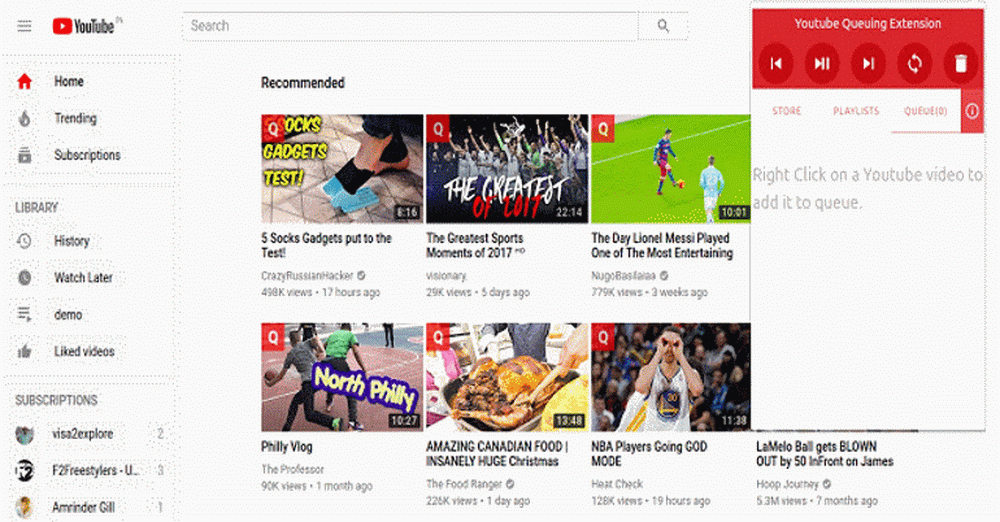
Task: Open the NBA player video thumbnail
Action: [x=671, y=377]
